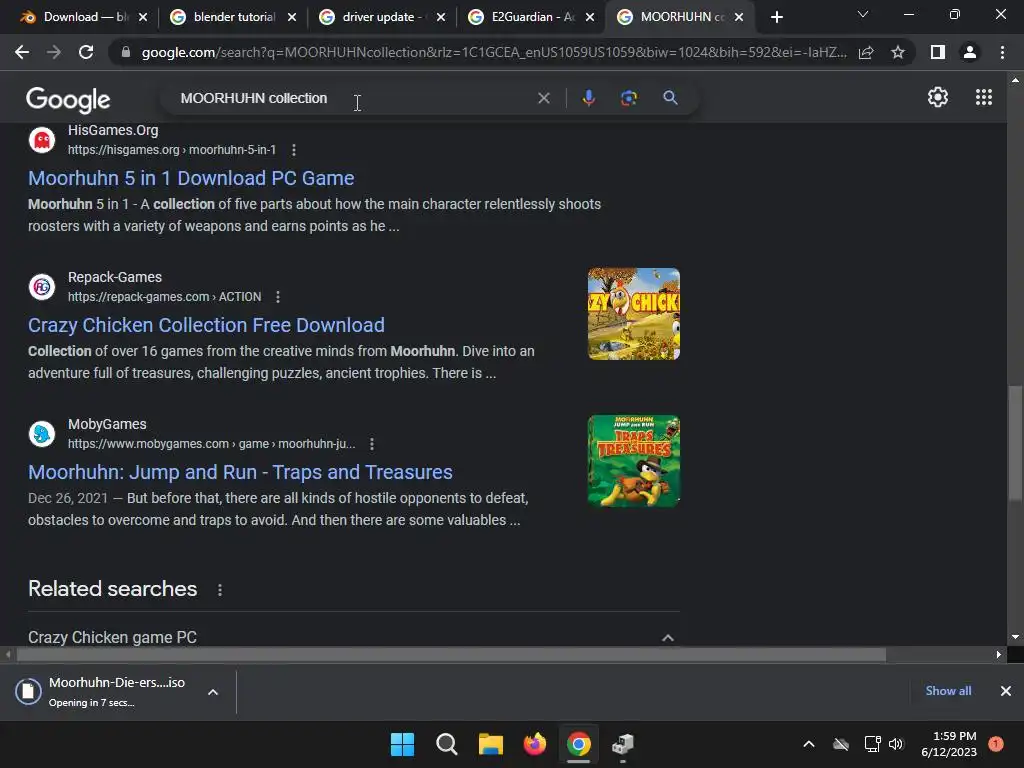Viewport: 1024px width, 768px height.
Task: Click the scroll-down arrow of vertical scrollbar
Action: pyautogui.click(x=1015, y=637)
